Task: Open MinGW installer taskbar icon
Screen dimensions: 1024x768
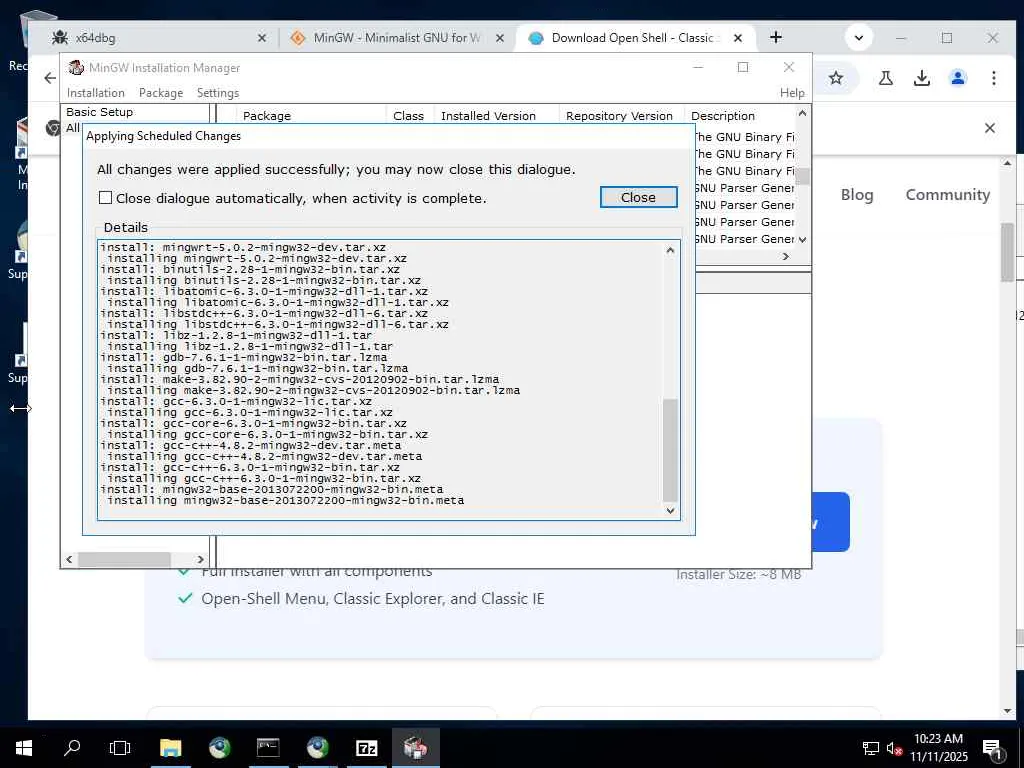Action: coord(415,748)
